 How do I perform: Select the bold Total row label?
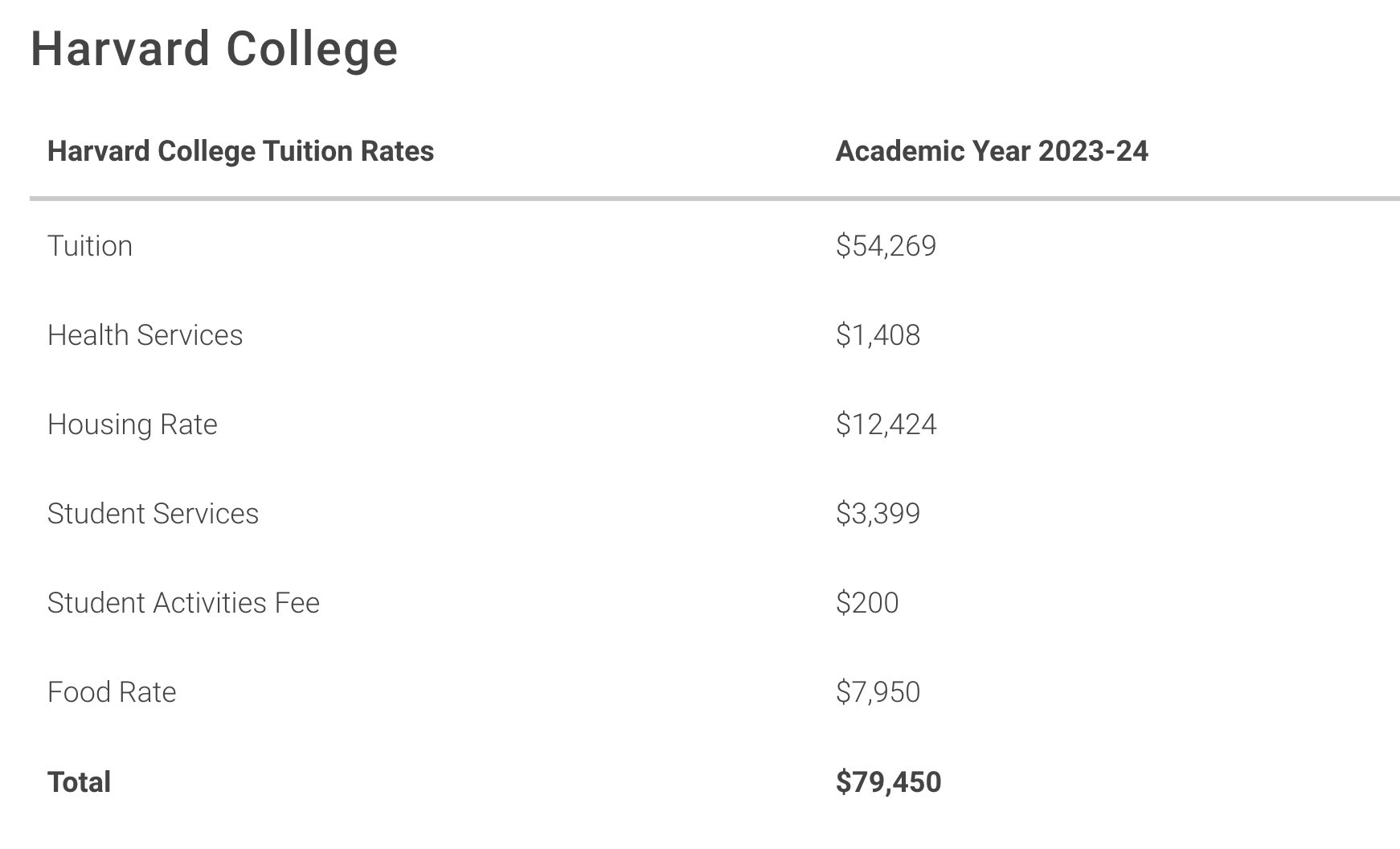(x=79, y=782)
